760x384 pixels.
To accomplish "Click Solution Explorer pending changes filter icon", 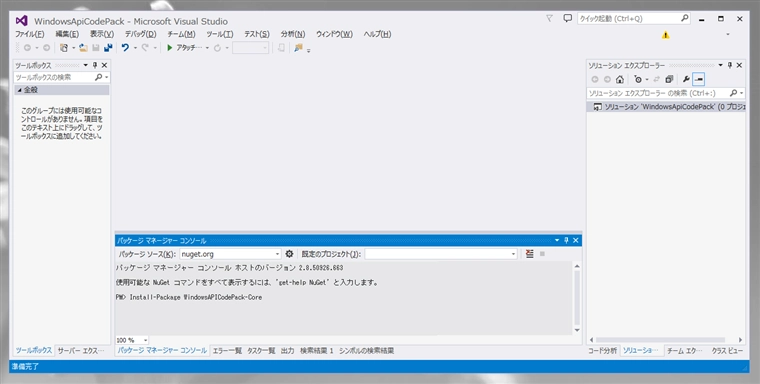I will (x=638, y=80).
